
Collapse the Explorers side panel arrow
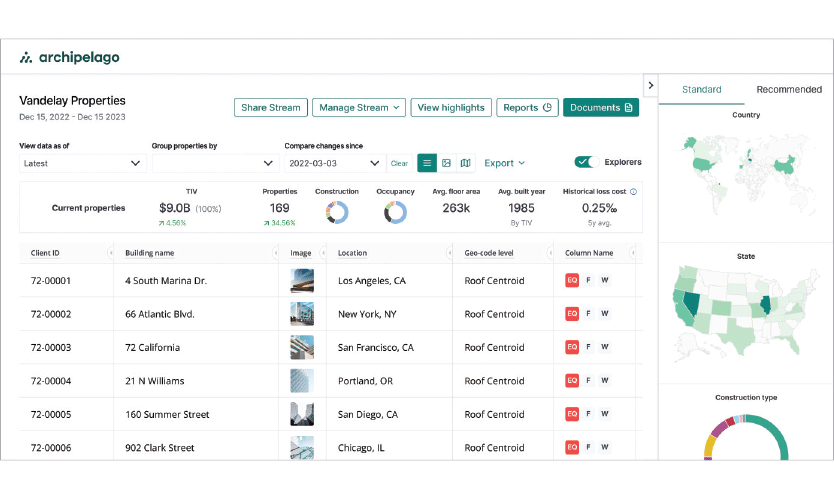(x=650, y=85)
